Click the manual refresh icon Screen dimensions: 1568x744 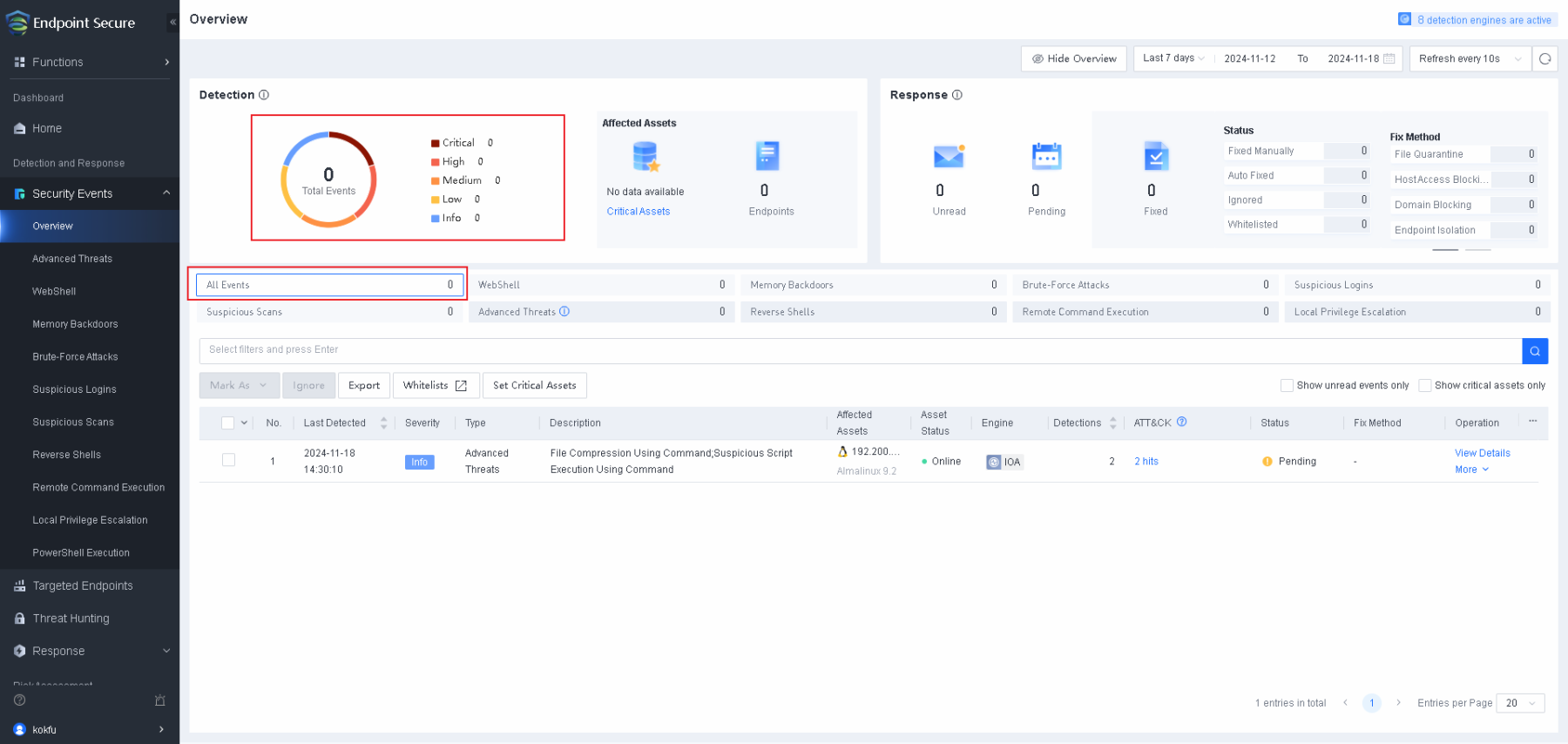pyautogui.click(x=1544, y=59)
